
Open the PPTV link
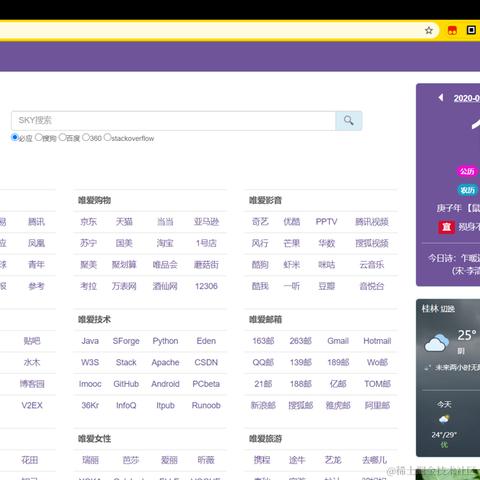pyautogui.click(x=326, y=222)
